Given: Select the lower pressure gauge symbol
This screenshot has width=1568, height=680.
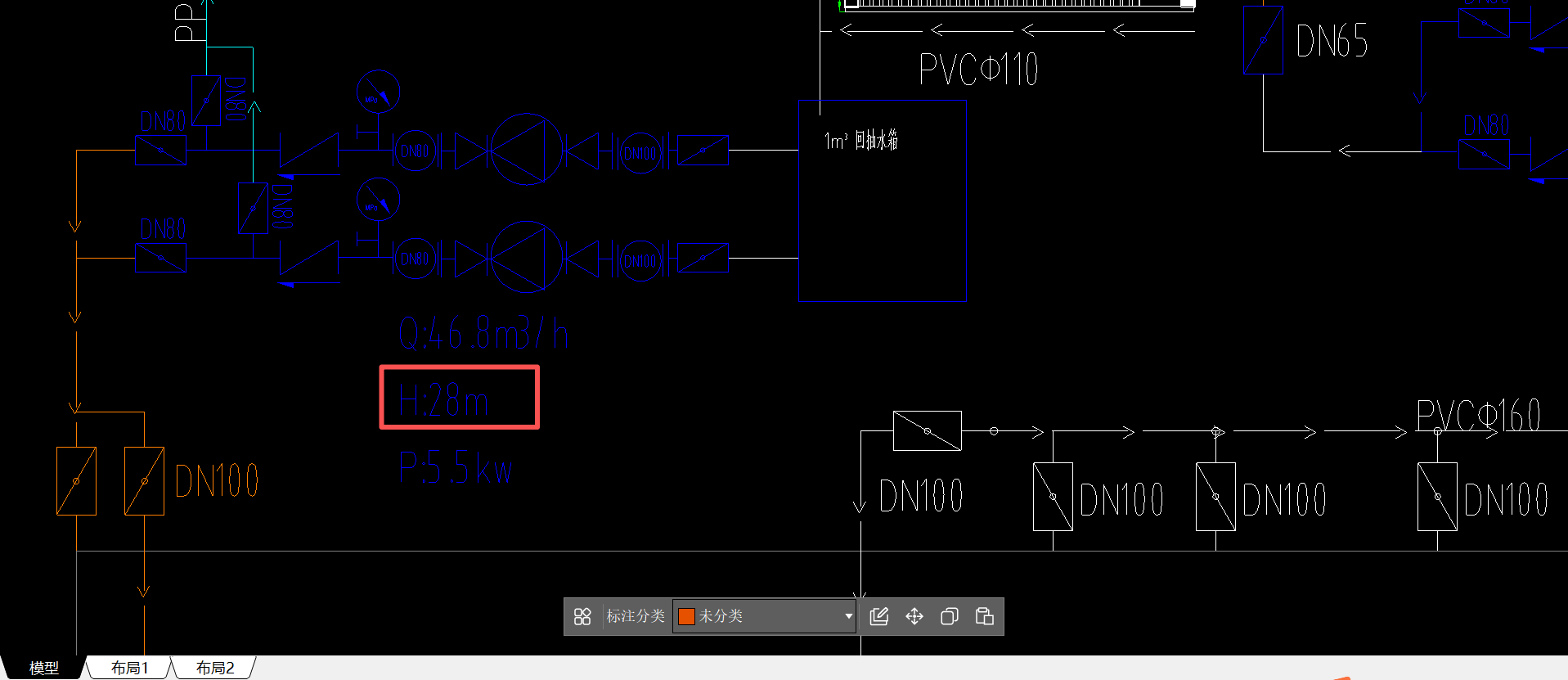Looking at the screenshot, I should 378,200.
